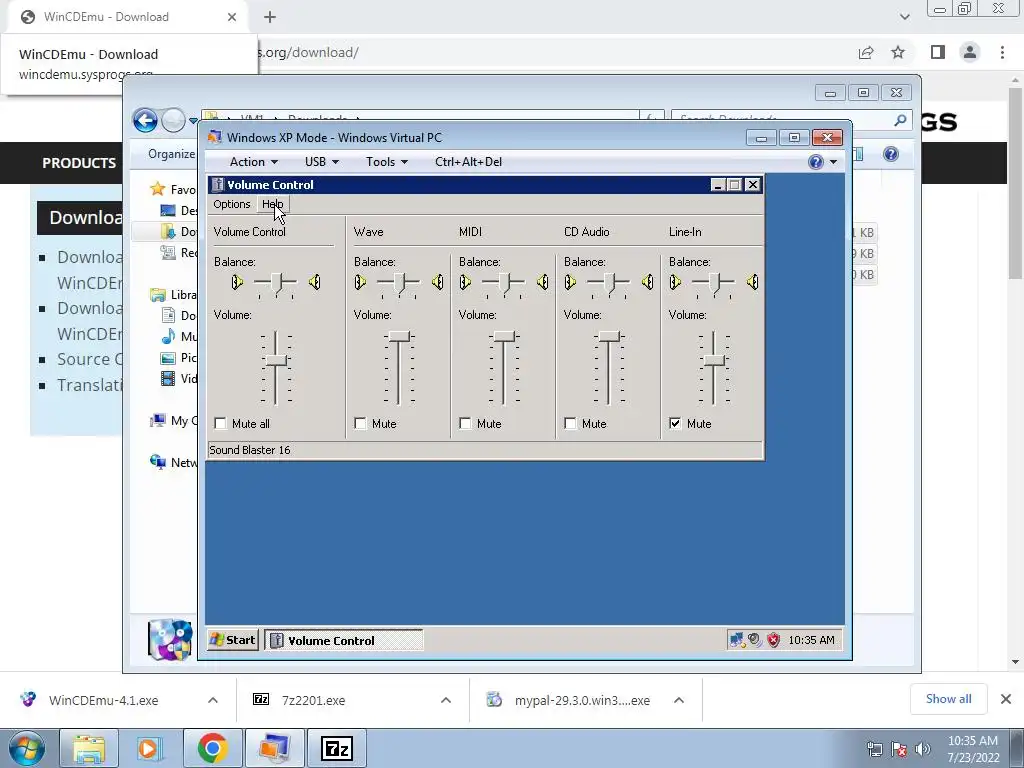Viewport: 1024px width, 768px height.
Task: Click the right speaker icon of Wave balance
Action: coord(438,282)
